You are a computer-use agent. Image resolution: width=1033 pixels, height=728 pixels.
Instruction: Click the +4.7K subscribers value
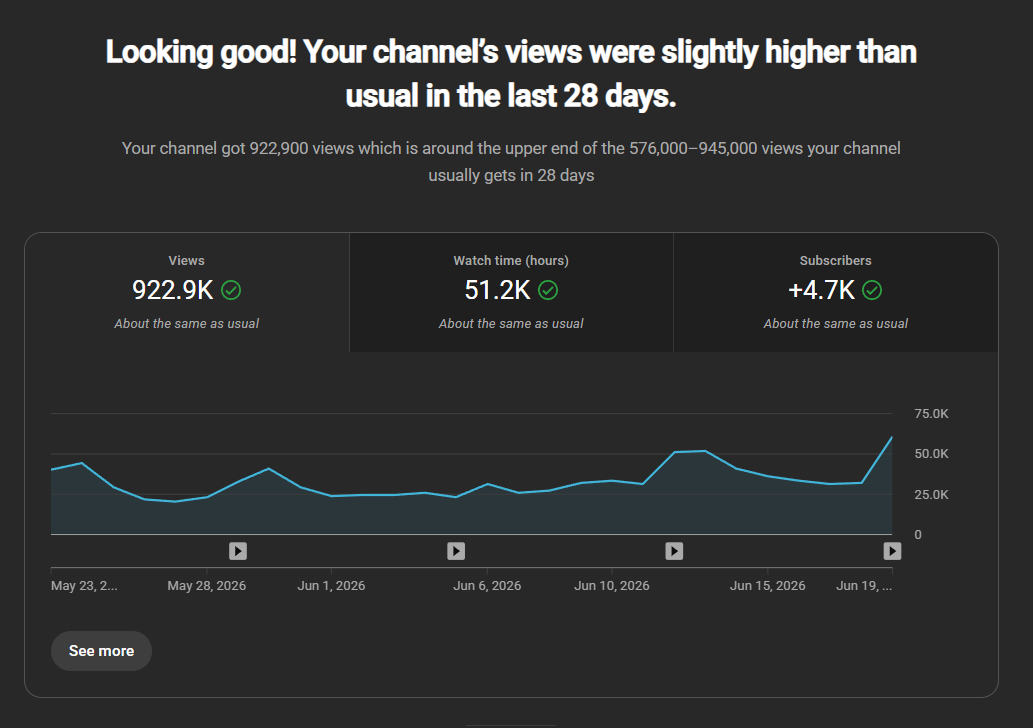pos(822,290)
